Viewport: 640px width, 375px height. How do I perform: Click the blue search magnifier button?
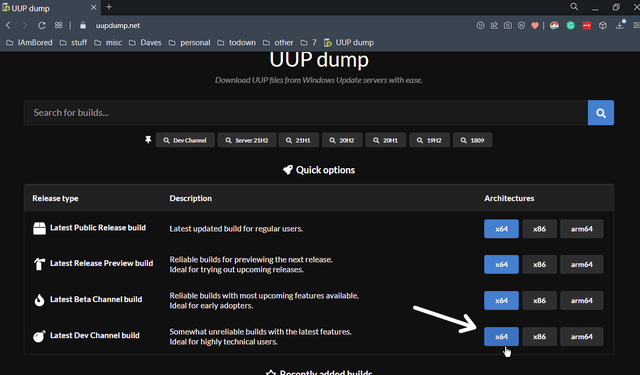(600, 113)
